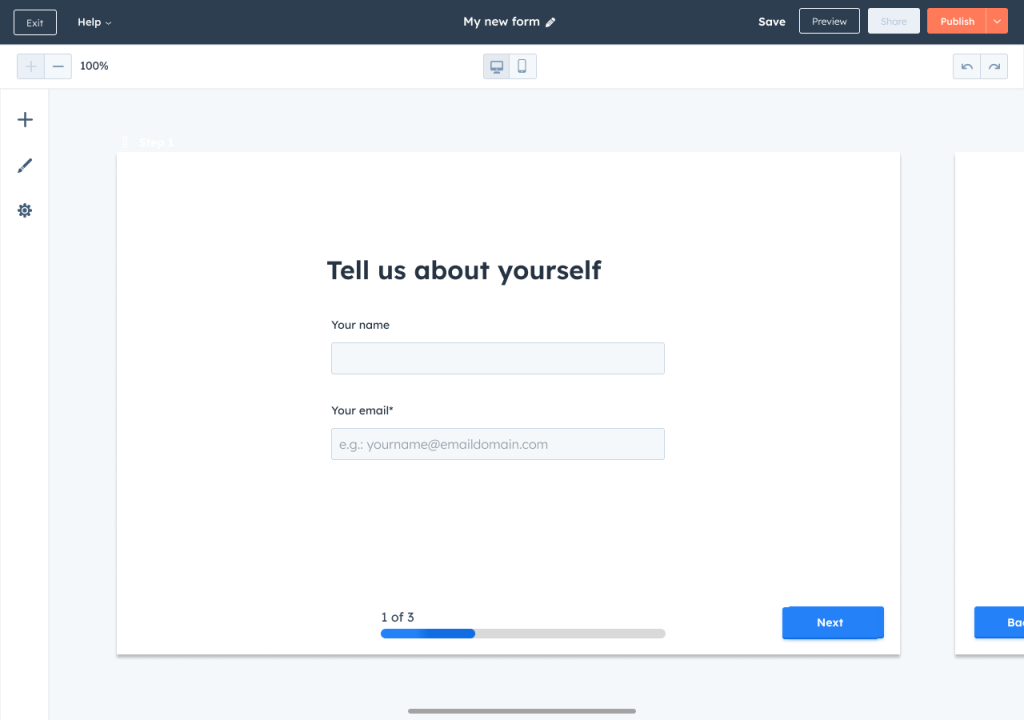The height and width of the screenshot is (720, 1024).
Task: Undo the last change
Action: coord(967,66)
